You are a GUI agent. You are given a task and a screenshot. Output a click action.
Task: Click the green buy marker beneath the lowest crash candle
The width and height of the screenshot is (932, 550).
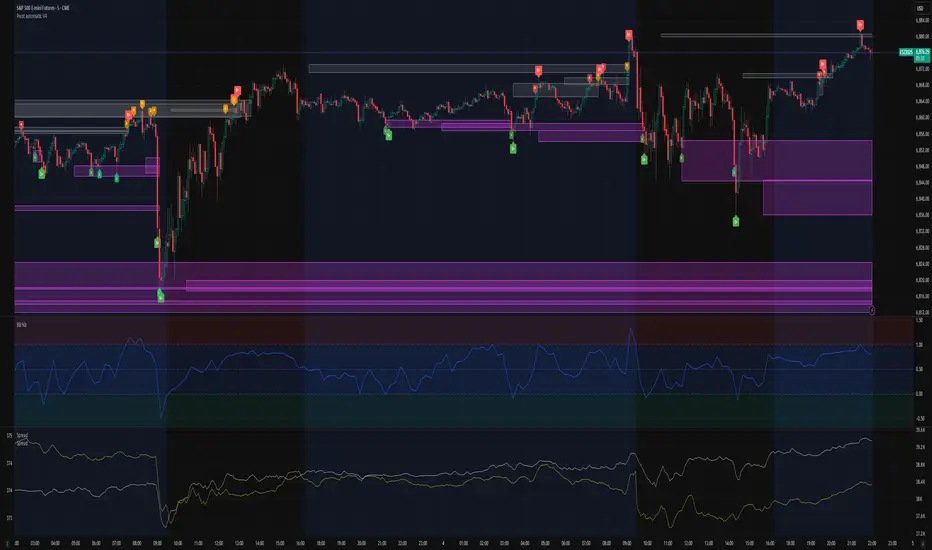(x=160, y=297)
